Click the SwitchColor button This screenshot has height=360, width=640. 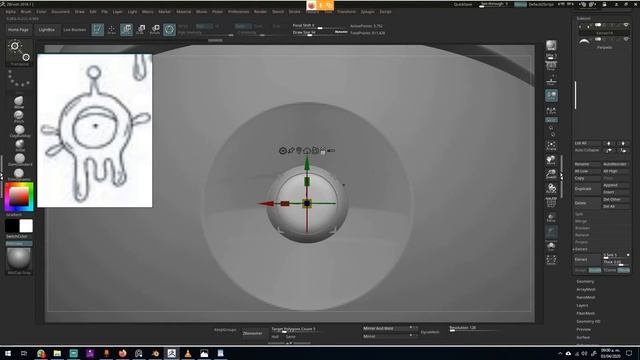17,236
